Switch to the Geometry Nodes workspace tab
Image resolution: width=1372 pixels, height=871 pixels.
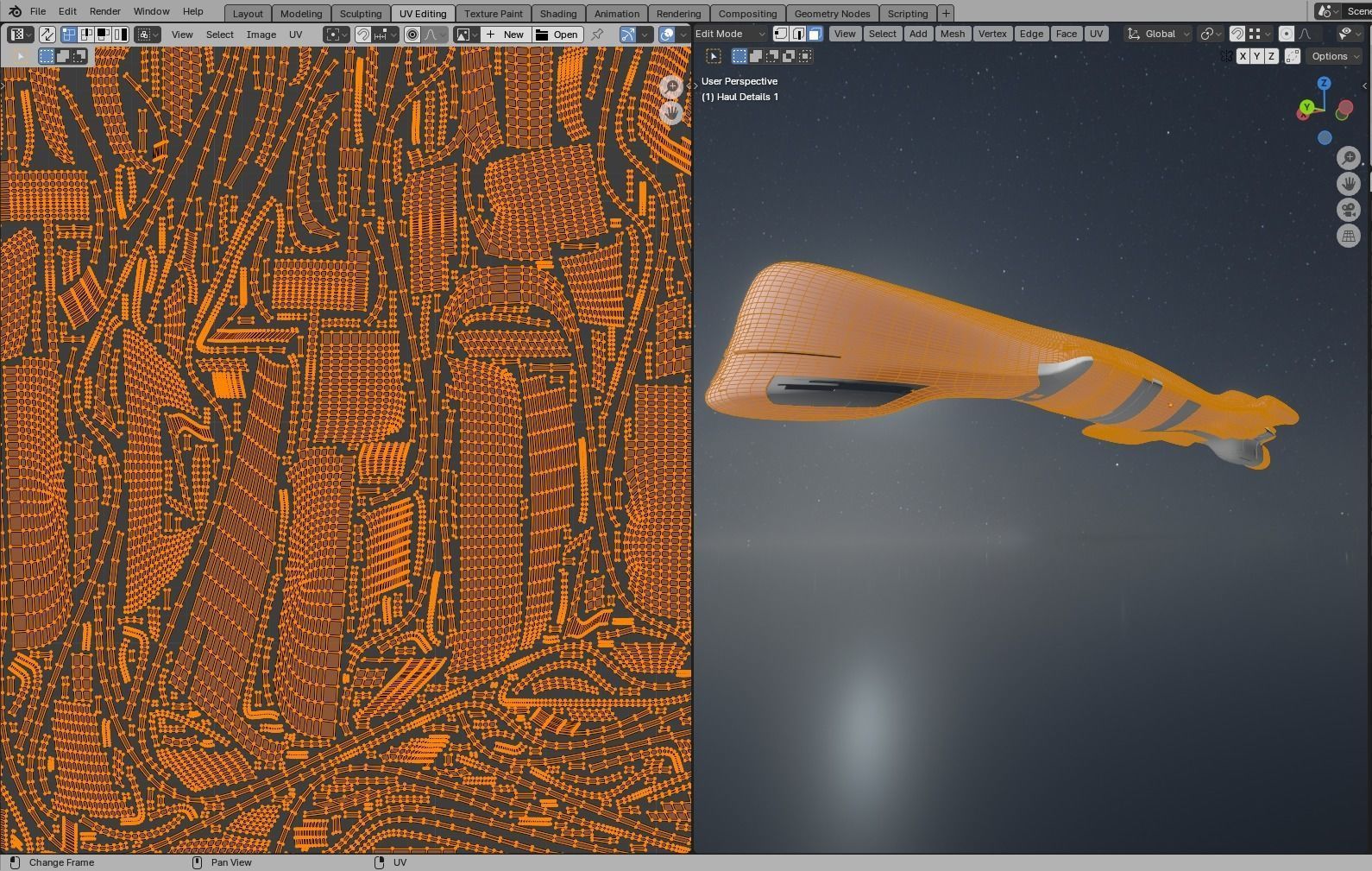832,14
